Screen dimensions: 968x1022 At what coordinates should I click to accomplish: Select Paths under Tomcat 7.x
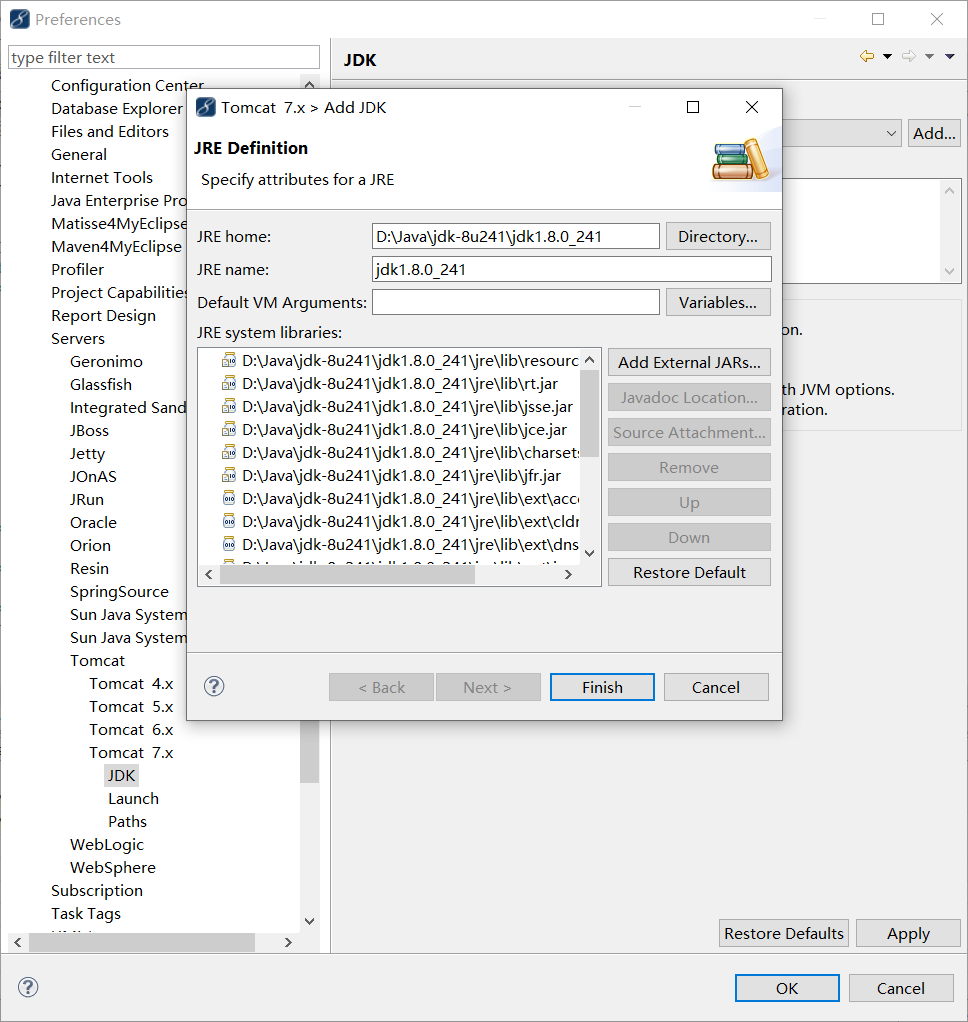click(127, 821)
